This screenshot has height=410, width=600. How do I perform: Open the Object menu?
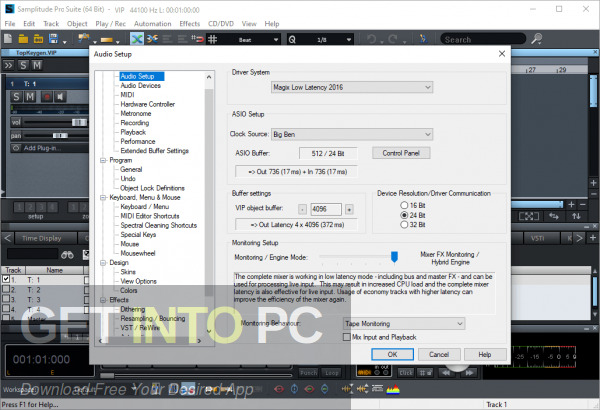(77, 24)
